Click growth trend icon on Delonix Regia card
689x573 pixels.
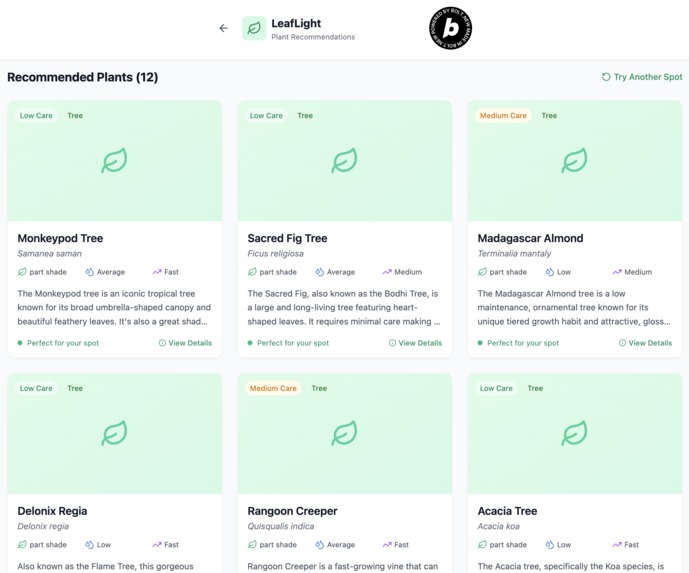(157, 545)
